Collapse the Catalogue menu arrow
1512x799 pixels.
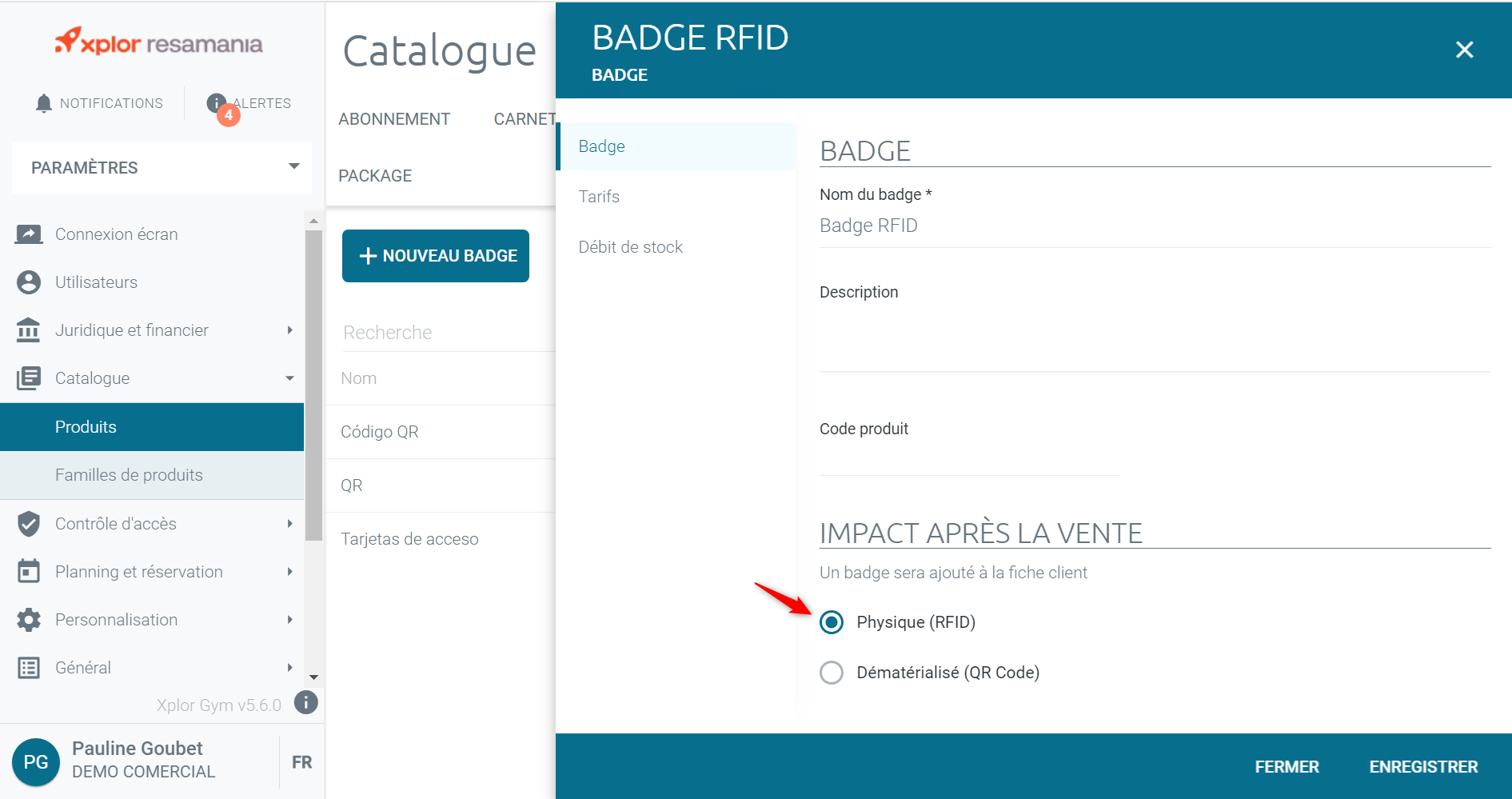pyautogui.click(x=289, y=378)
